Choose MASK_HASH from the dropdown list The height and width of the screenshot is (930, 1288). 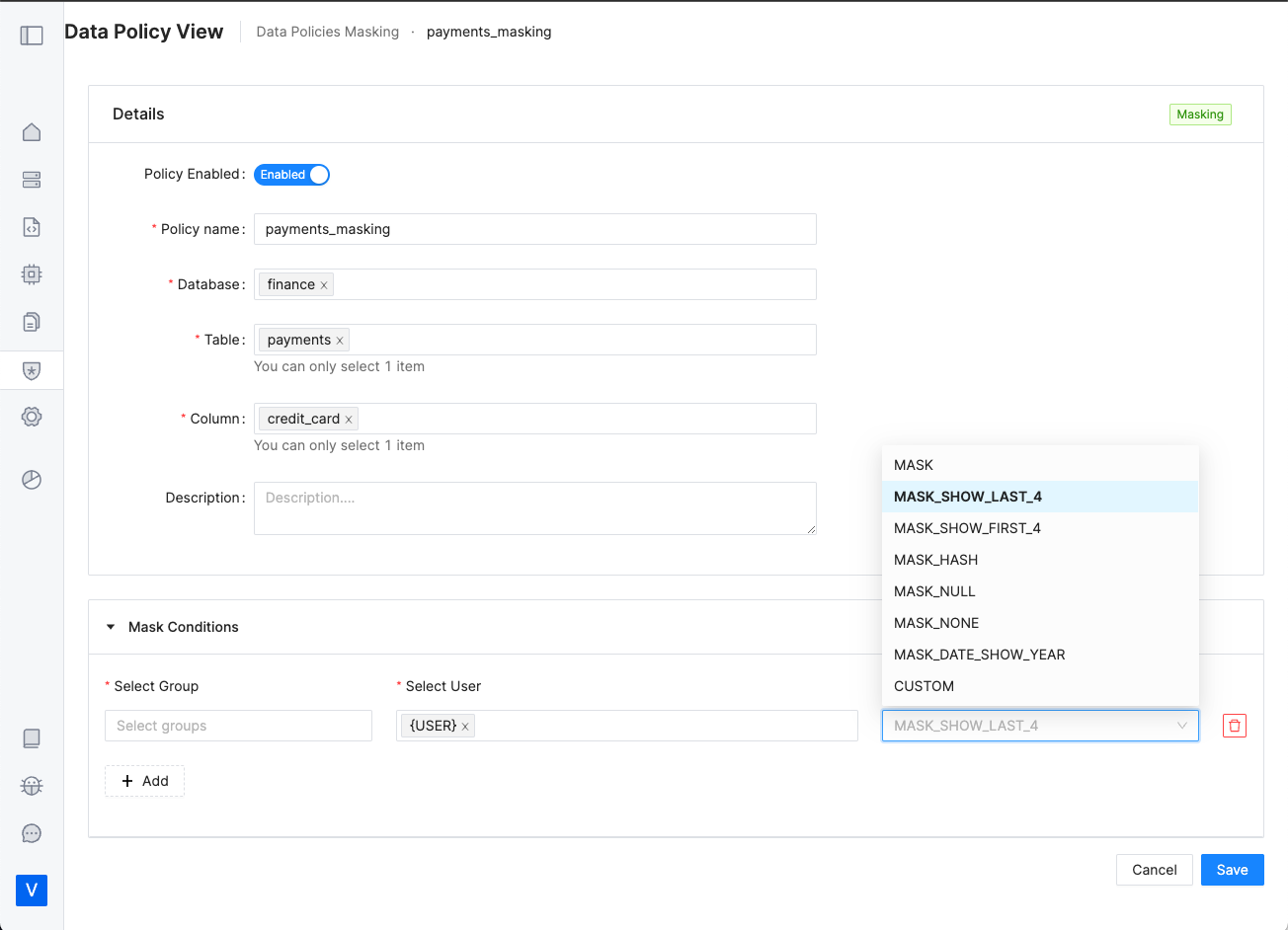coord(934,559)
